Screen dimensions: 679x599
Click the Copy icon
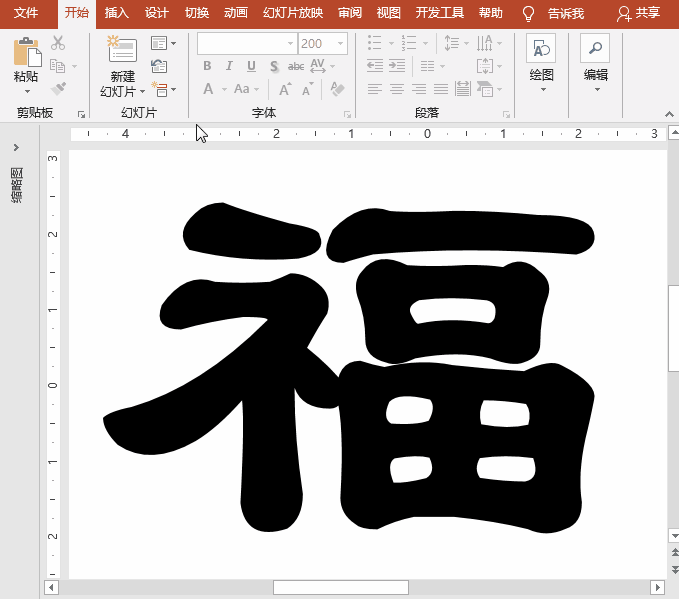tap(57, 66)
